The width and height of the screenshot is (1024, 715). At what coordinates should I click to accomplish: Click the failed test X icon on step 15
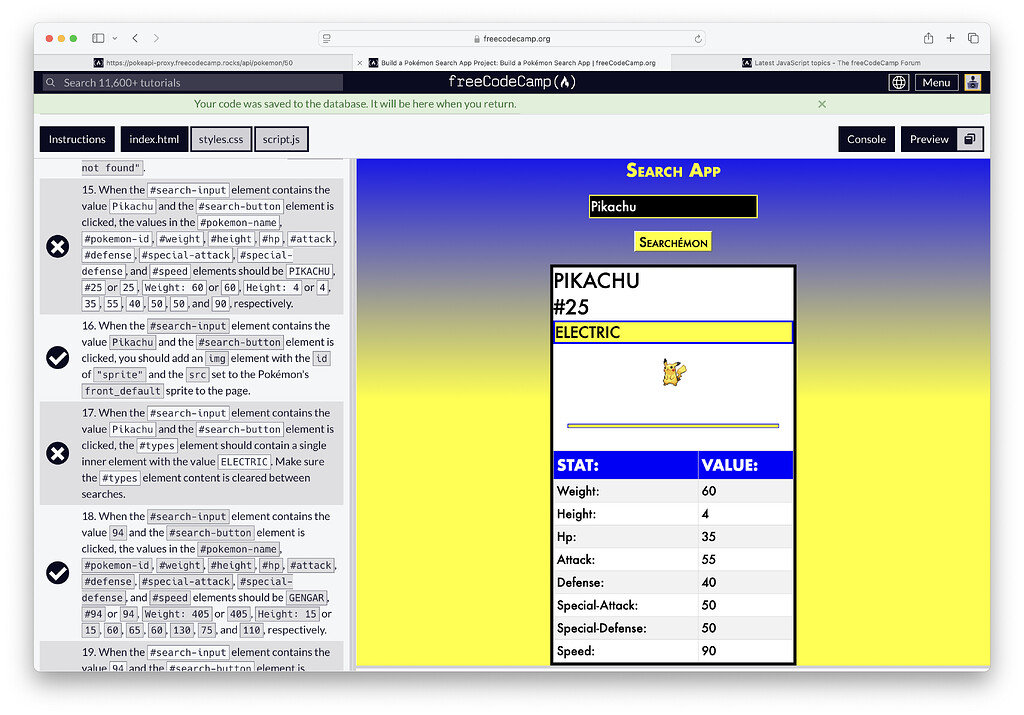pyautogui.click(x=57, y=246)
